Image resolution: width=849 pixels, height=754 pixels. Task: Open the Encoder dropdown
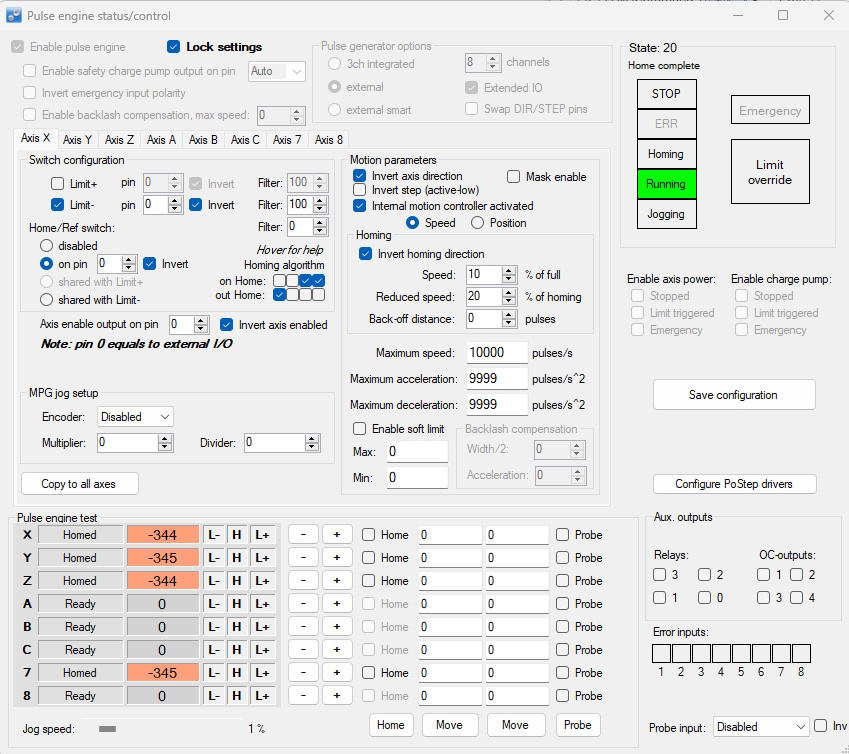tap(135, 417)
